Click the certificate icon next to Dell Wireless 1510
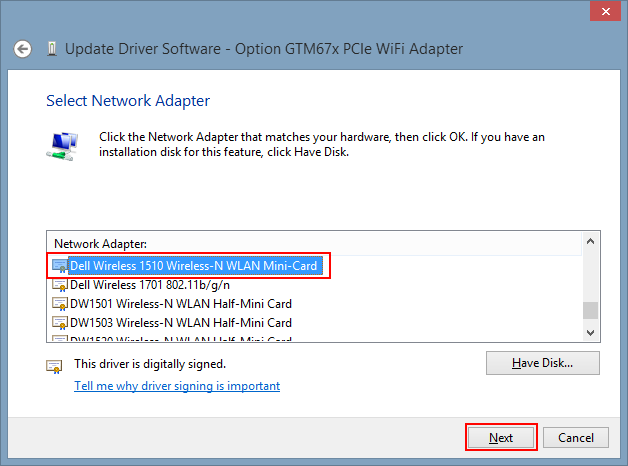This screenshot has height=466, width=628. pos(60,266)
